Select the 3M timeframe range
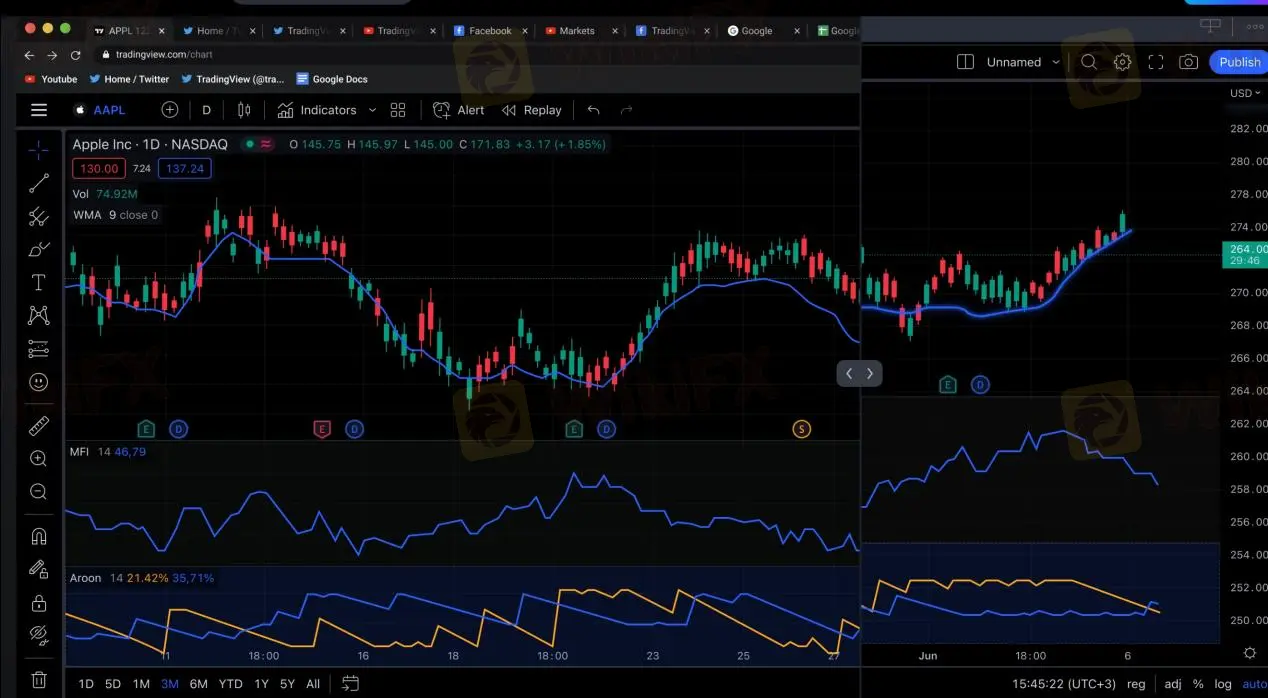This screenshot has height=698, width=1268. tap(169, 684)
